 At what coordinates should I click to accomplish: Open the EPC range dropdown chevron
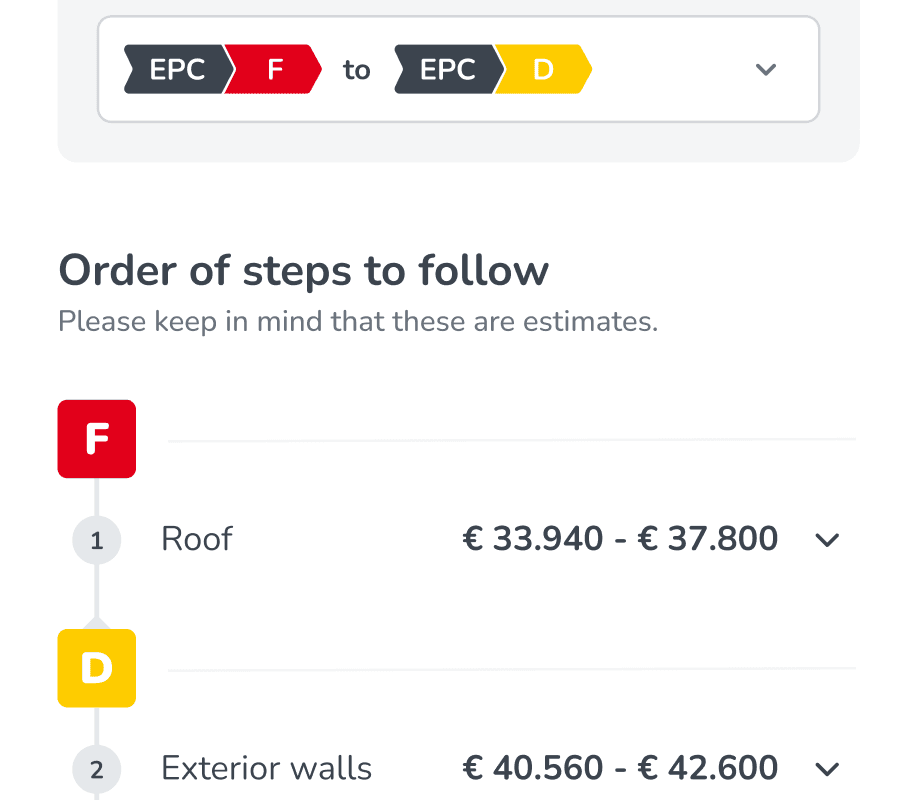[765, 70]
